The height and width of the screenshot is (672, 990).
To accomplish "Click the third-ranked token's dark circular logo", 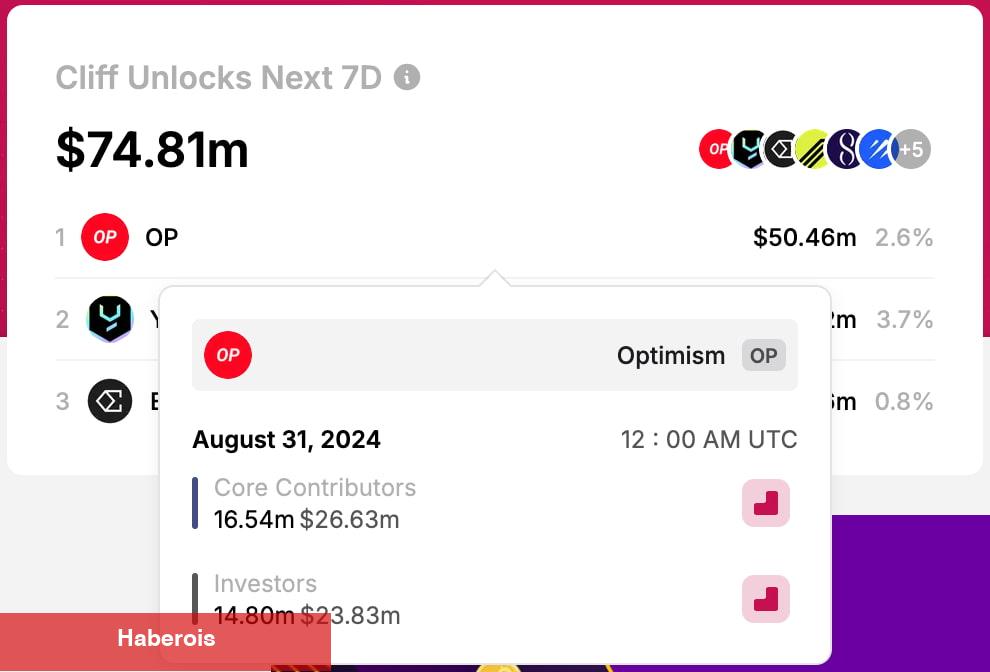I will 110,401.
